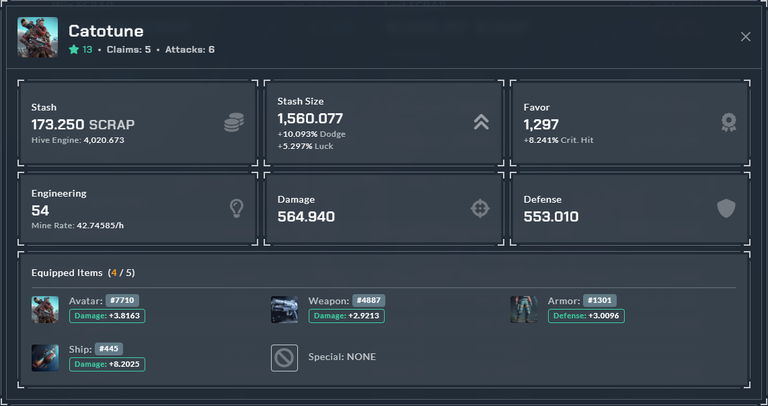Open Weapon item tag #4887
Screen dimensions: 768x406
coord(369,300)
